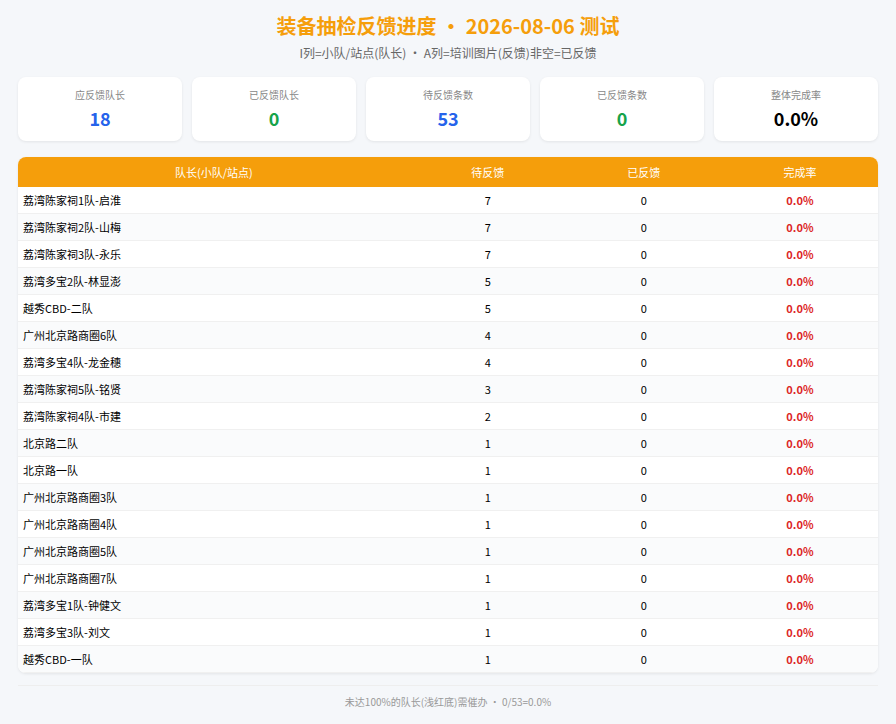Select row 越秀CBD-二队
The width and height of the screenshot is (896, 724).
(448, 309)
